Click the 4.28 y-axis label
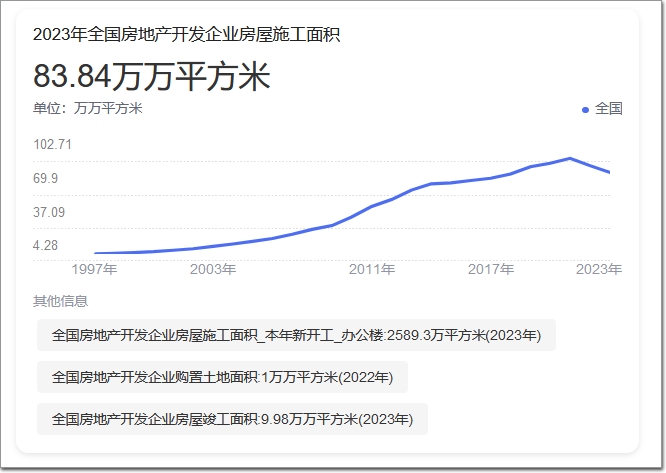Screen dimensions: 666x473 [x=47, y=245]
